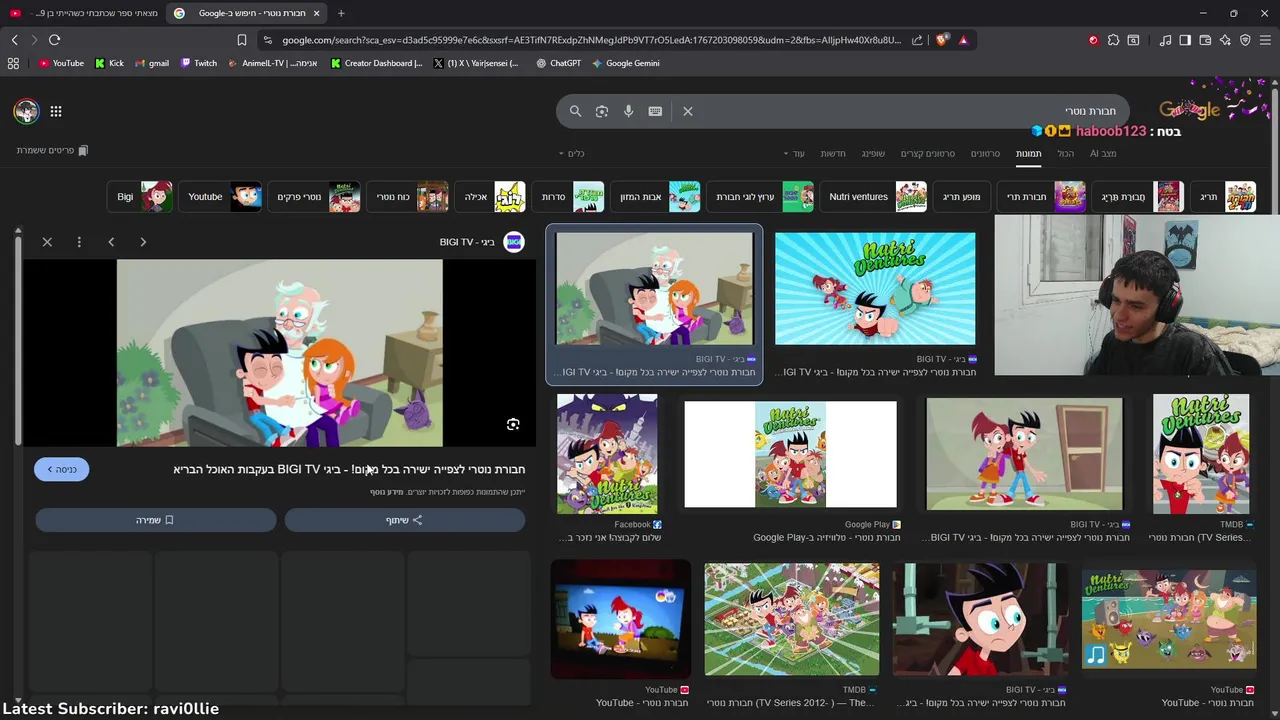Click the שמירה save button

tap(156, 520)
